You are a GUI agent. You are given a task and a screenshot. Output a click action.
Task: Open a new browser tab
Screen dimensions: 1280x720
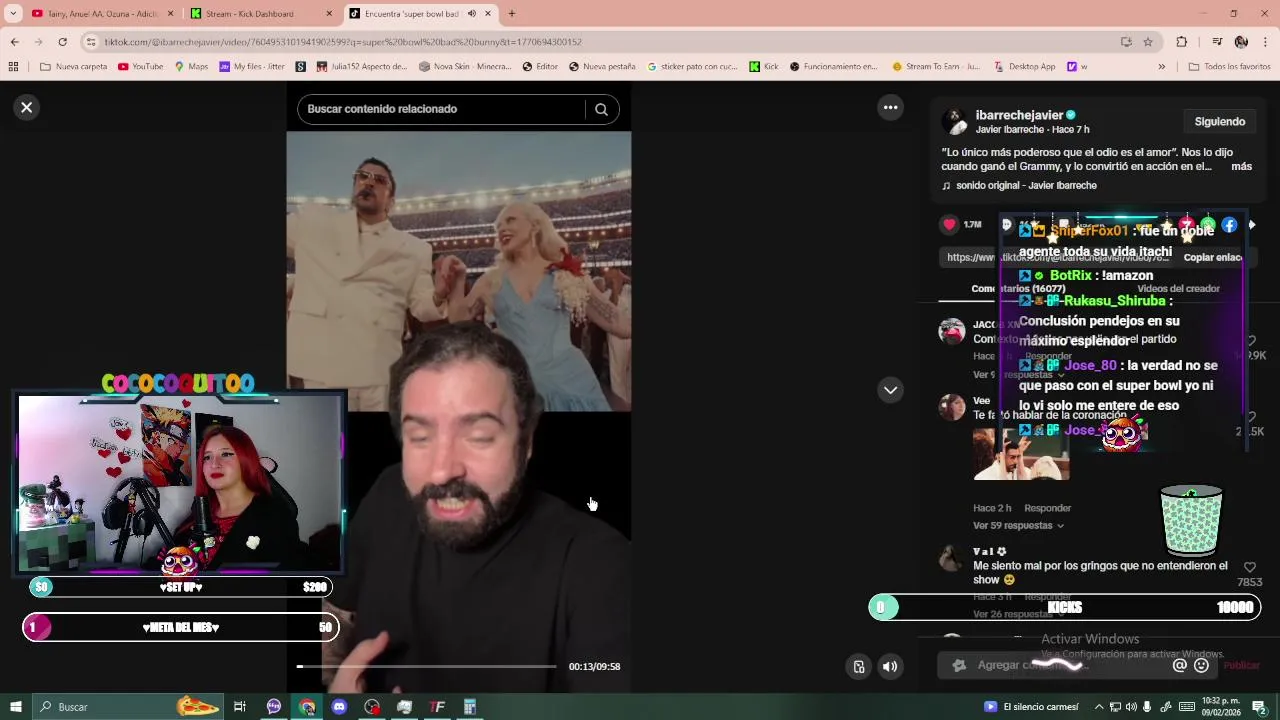512,14
